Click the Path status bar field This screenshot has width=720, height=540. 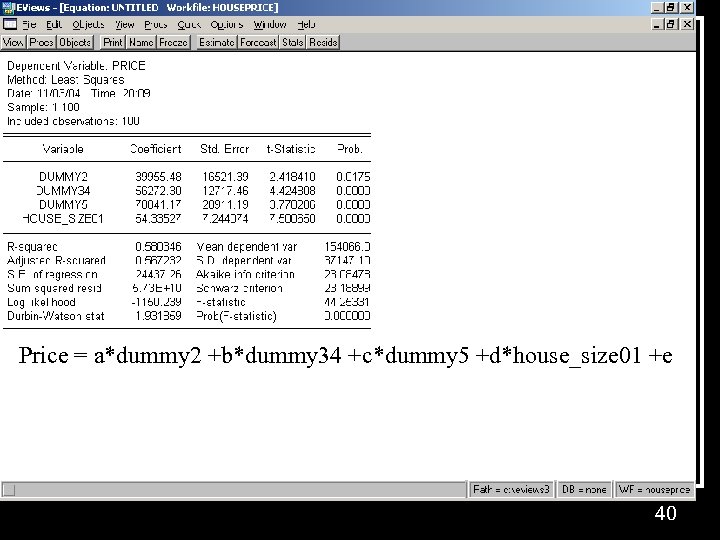[511, 489]
